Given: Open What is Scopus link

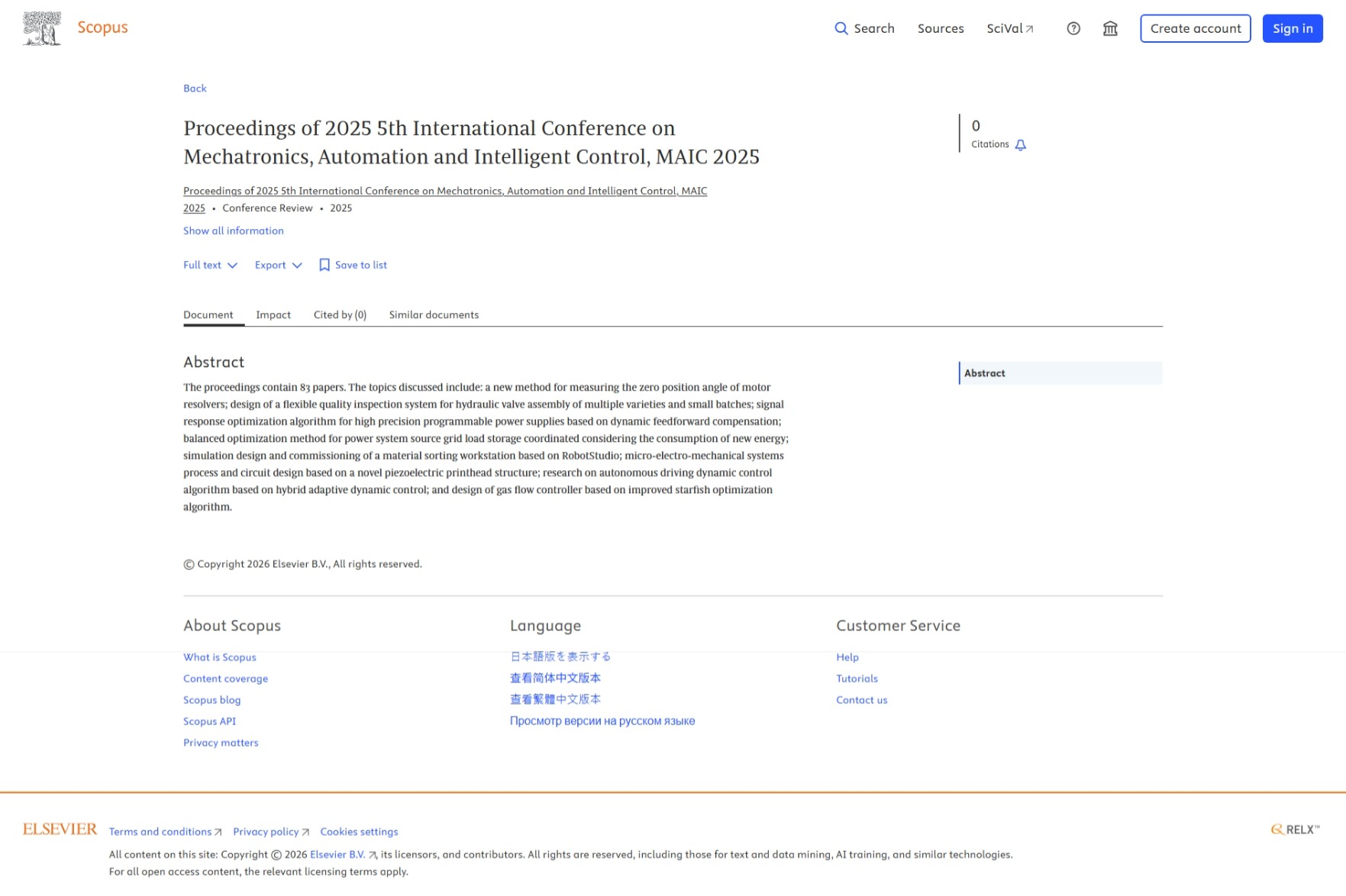Looking at the screenshot, I should coord(220,657).
